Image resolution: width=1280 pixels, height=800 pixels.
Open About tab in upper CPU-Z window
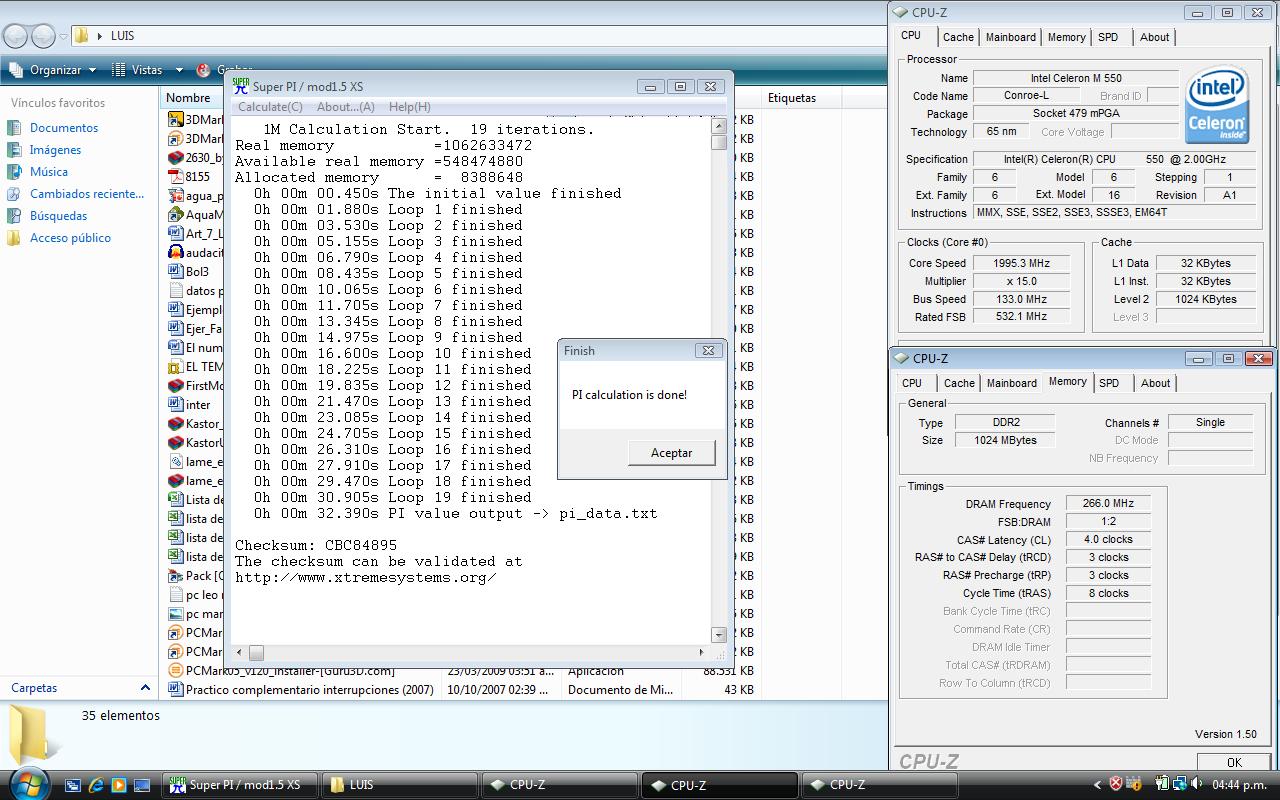tap(1154, 37)
